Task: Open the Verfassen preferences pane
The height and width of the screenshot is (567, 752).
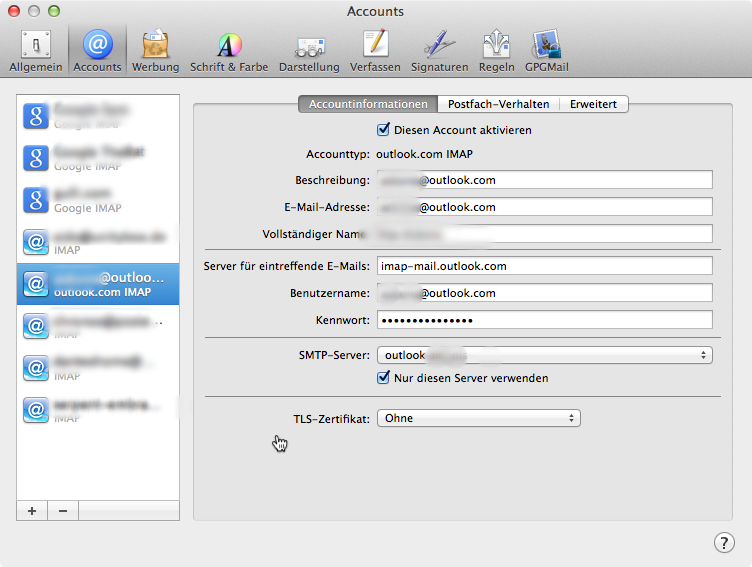Action: click(x=375, y=51)
